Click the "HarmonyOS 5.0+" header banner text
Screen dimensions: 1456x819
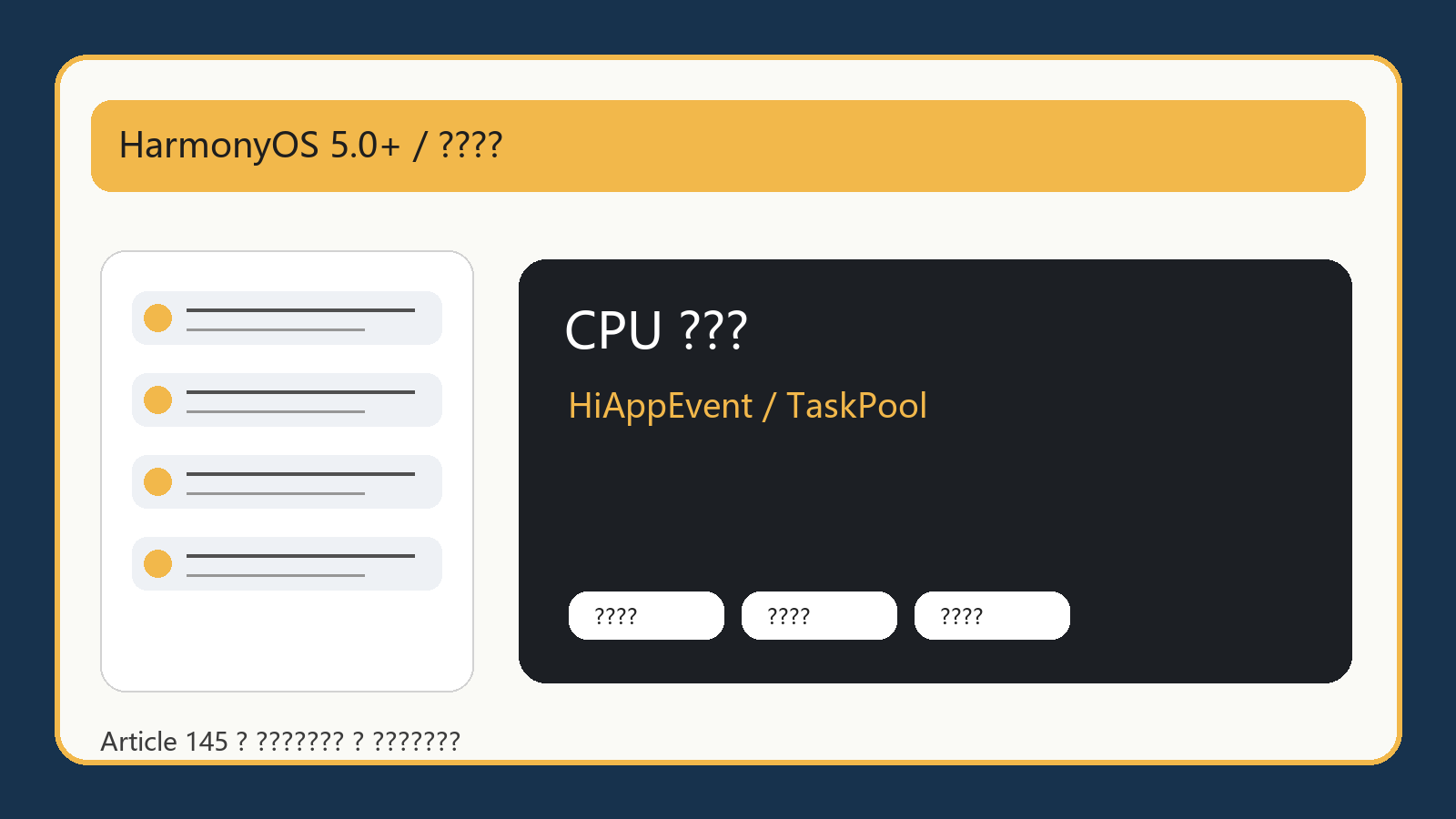pos(310,146)
